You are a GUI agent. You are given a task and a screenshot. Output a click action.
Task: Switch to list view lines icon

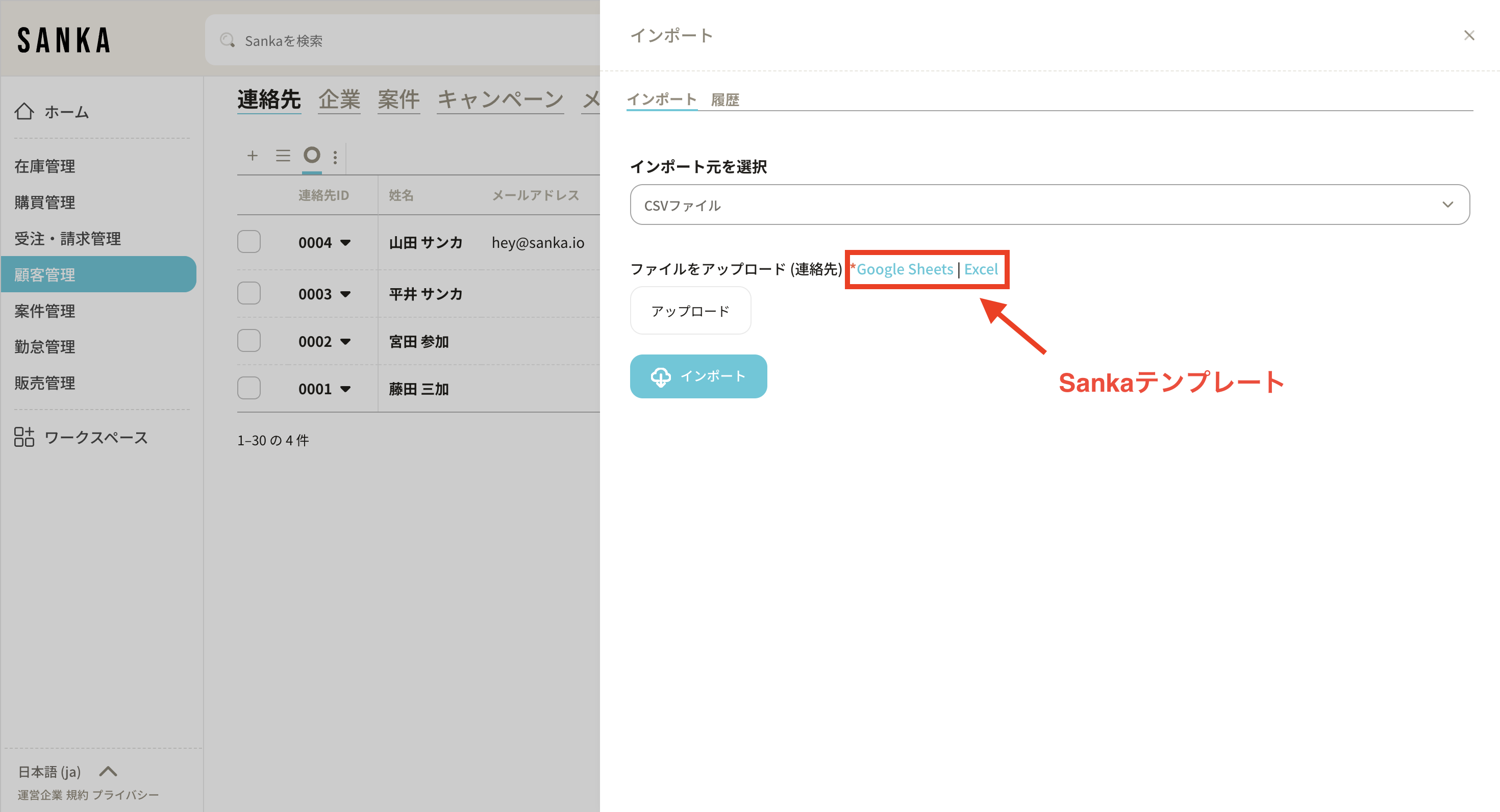283,156
